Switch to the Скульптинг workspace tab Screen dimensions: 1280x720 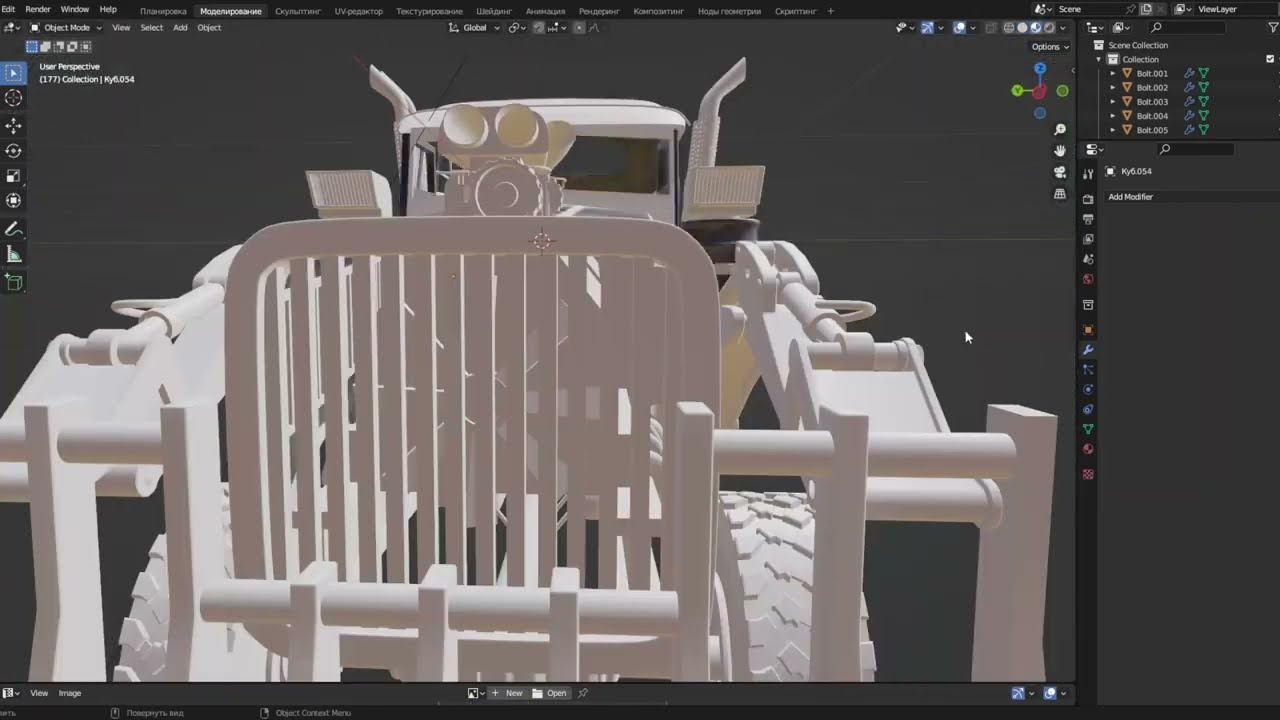[x=298, y=11]
